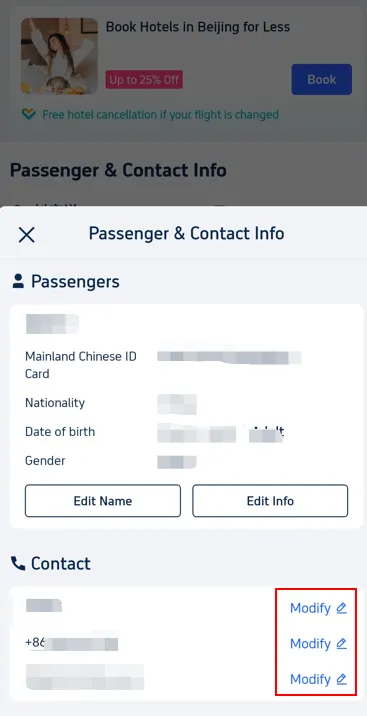Close the Passenger & Contact Info sheet
The width and height of the screenshot is (367, 716).
pos(26,235)
